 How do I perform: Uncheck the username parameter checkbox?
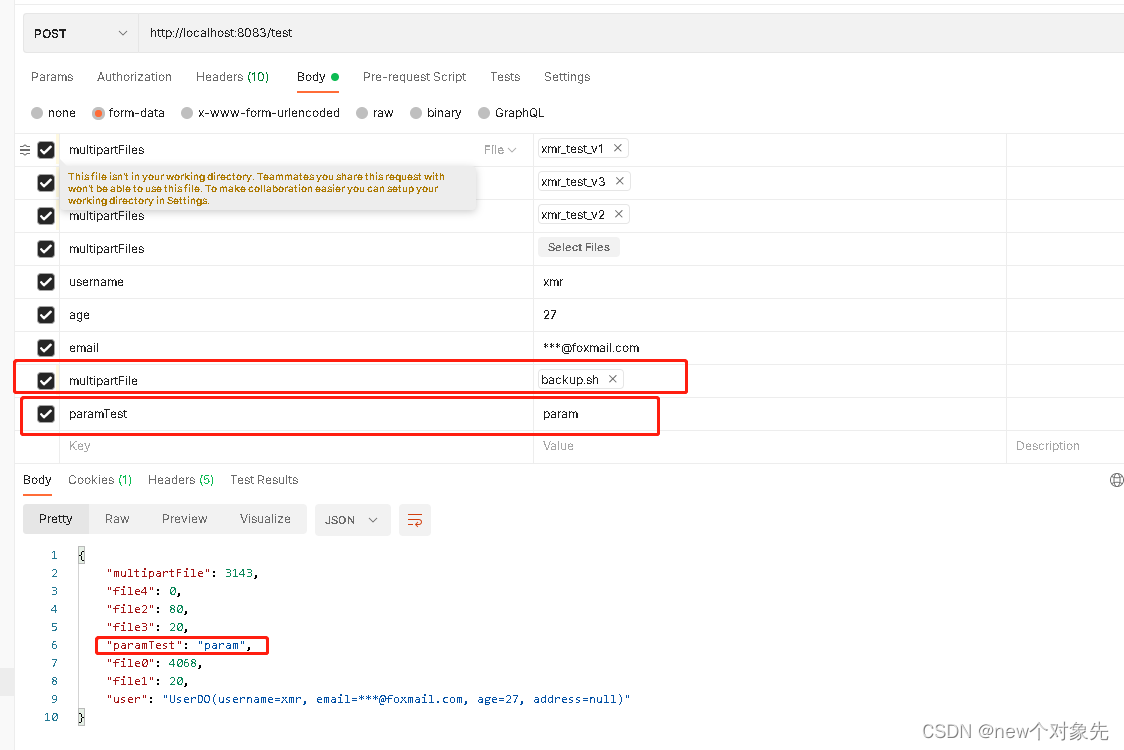point(46,282)
